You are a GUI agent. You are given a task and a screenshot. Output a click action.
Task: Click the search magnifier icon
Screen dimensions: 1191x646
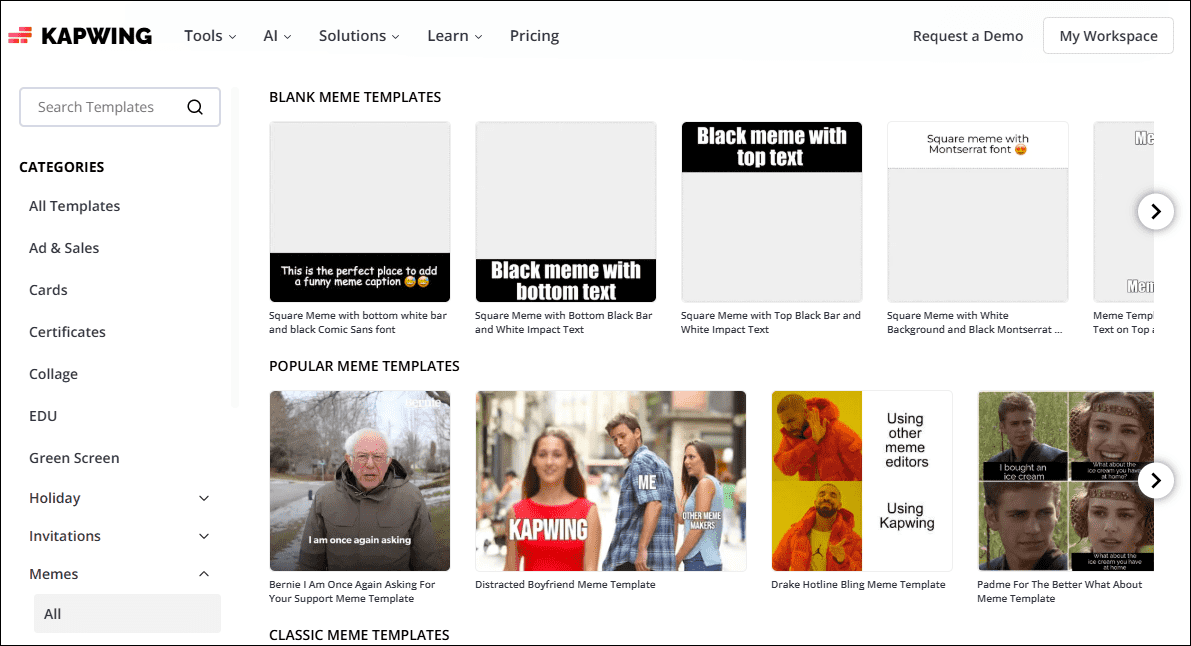point(195,106)
